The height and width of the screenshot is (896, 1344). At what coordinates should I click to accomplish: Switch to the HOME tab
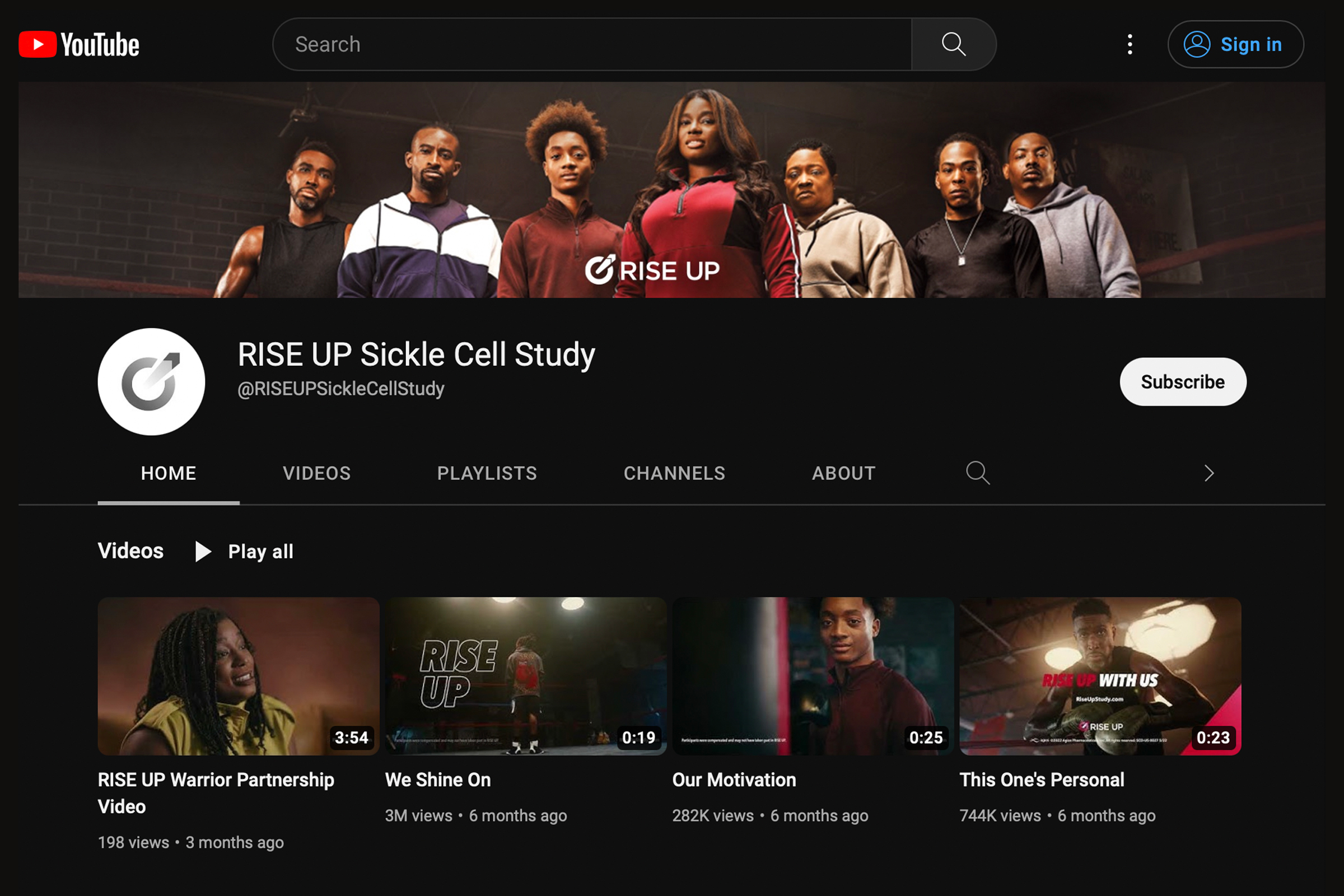tap(169, 473)
